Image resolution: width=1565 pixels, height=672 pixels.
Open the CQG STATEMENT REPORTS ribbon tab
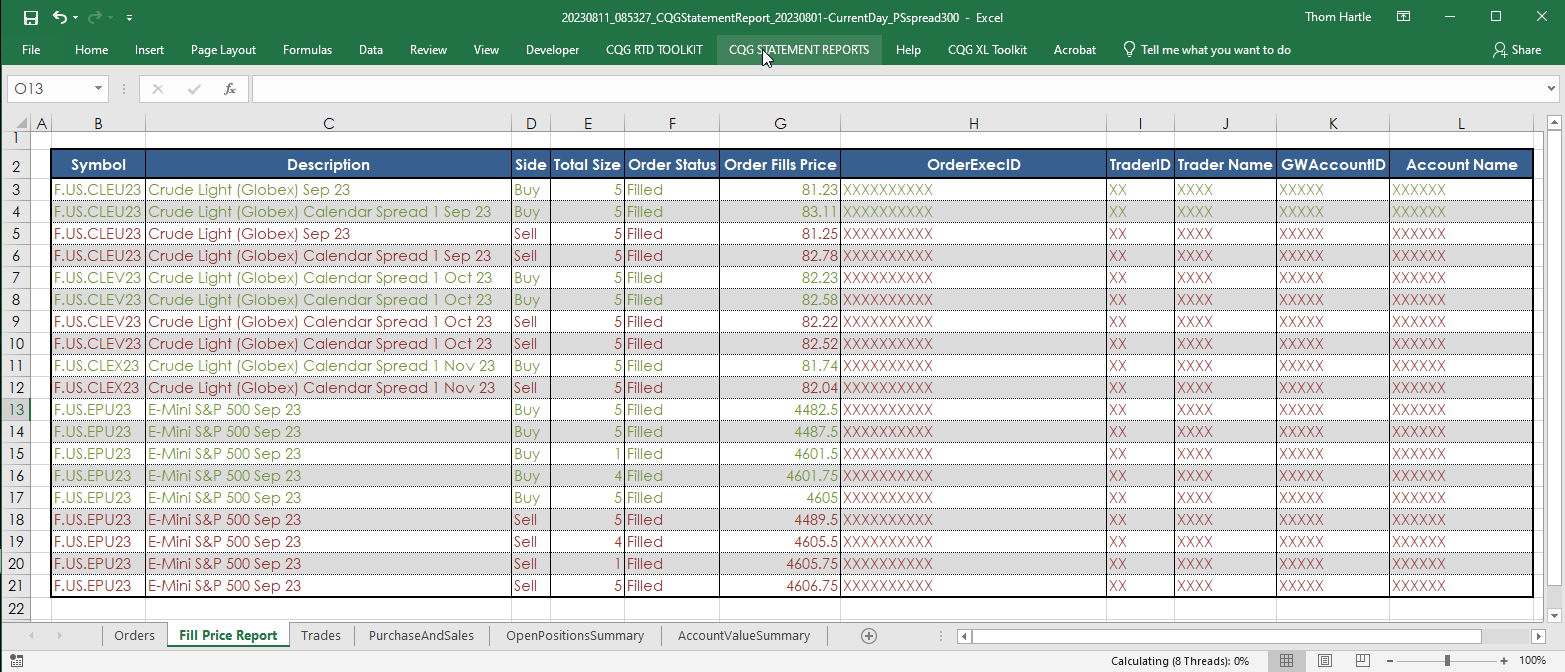(798, 50)
